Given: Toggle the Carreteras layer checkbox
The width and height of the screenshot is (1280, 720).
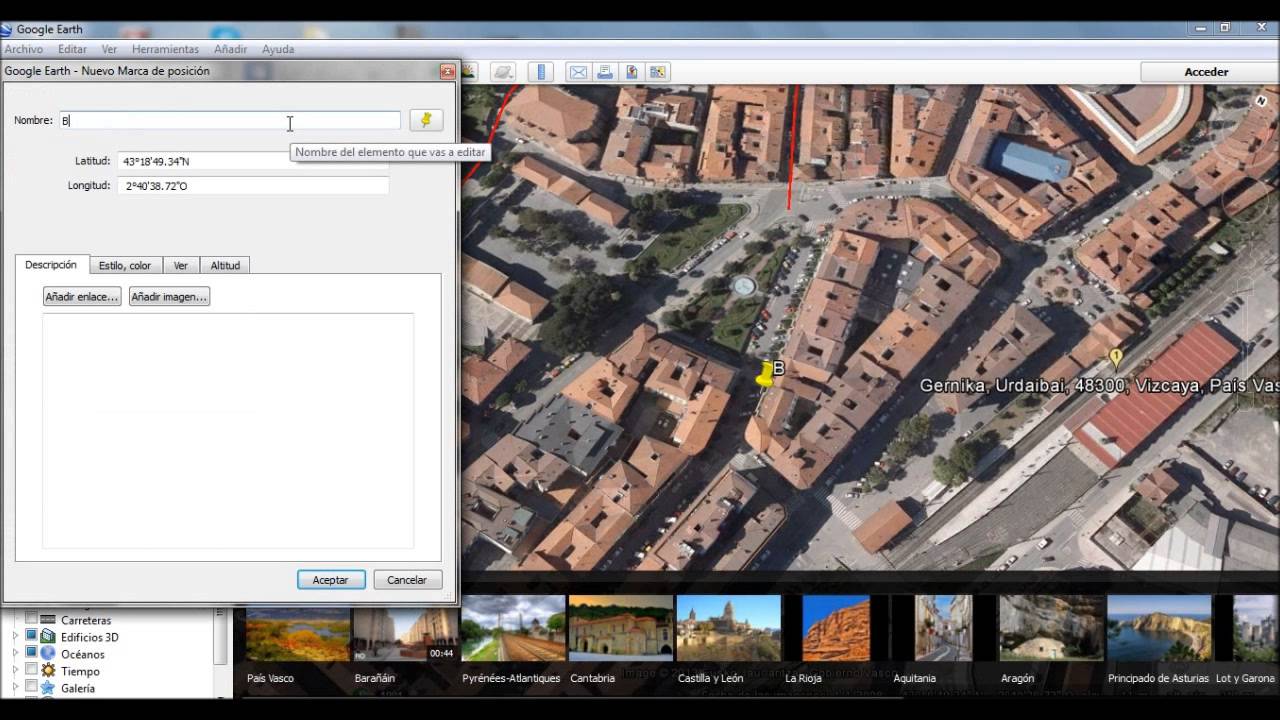Looking at the screenshot, I should coord(31,619).
